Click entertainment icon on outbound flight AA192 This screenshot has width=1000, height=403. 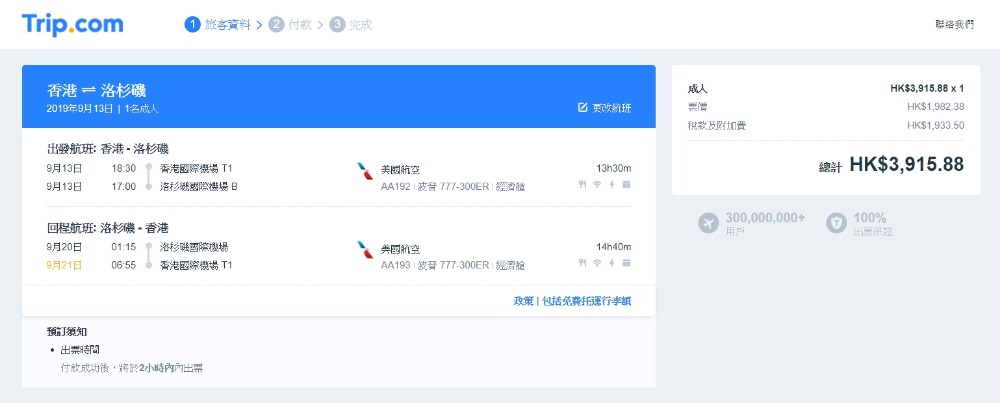click(627, 184)
